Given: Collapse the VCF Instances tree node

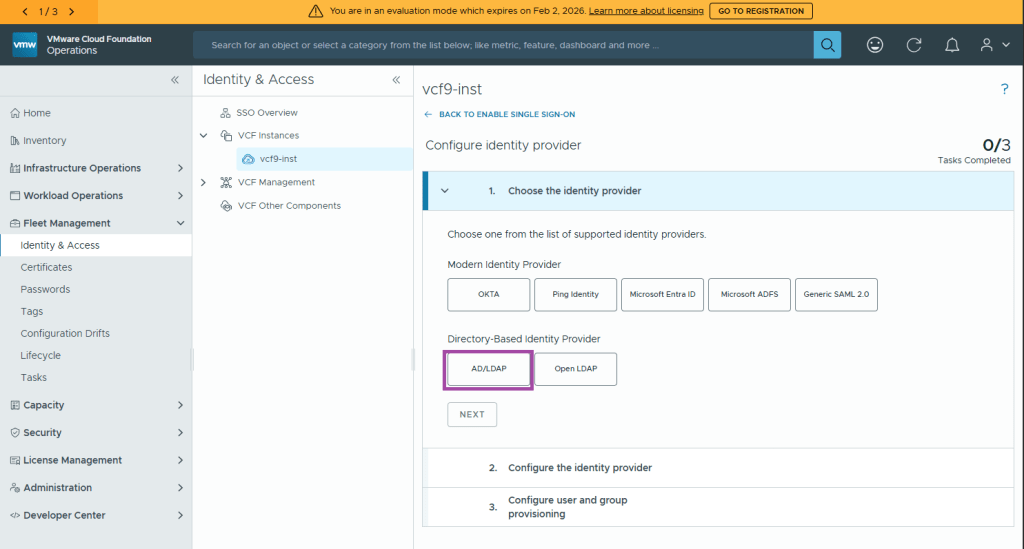Looking at the screenshot, I should click(x=203, y=135).
